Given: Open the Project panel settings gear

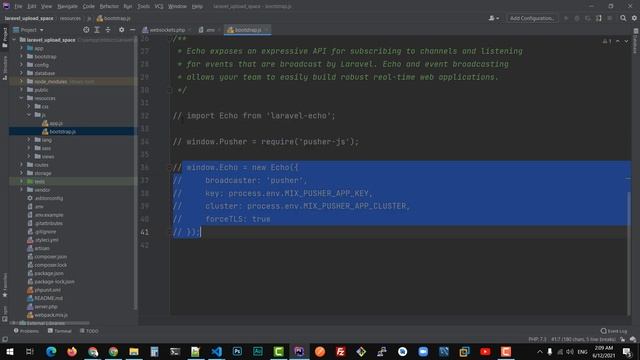Looking at the screenshot, I should pos(122,30).
